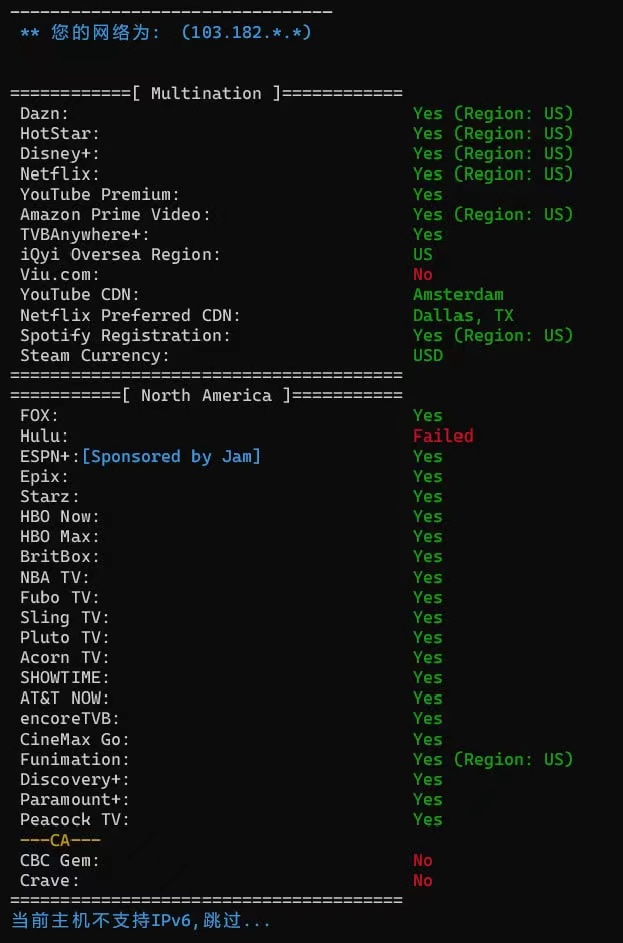This screenshot has width=623, height=943.
Task: Click Amsterdam next to YouTube CDN
Action: click(x=458, y=294)
